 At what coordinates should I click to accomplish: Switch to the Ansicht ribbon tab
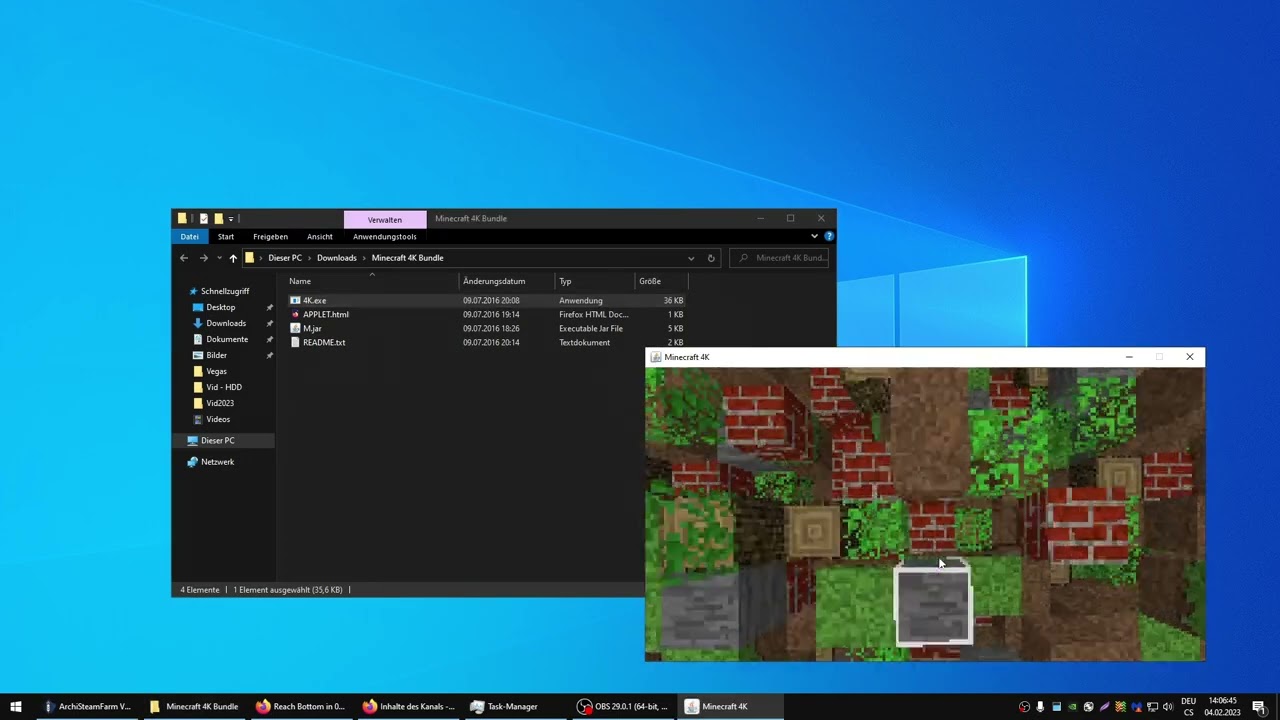coord(320,236)
